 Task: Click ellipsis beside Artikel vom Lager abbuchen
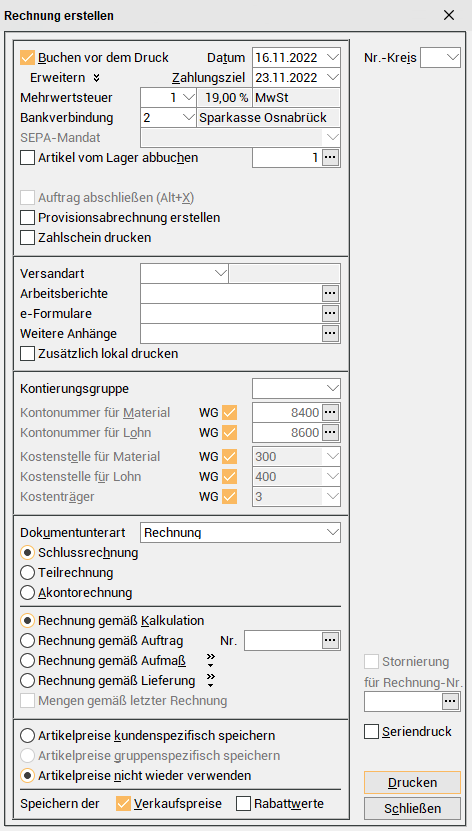pos(330,157)
